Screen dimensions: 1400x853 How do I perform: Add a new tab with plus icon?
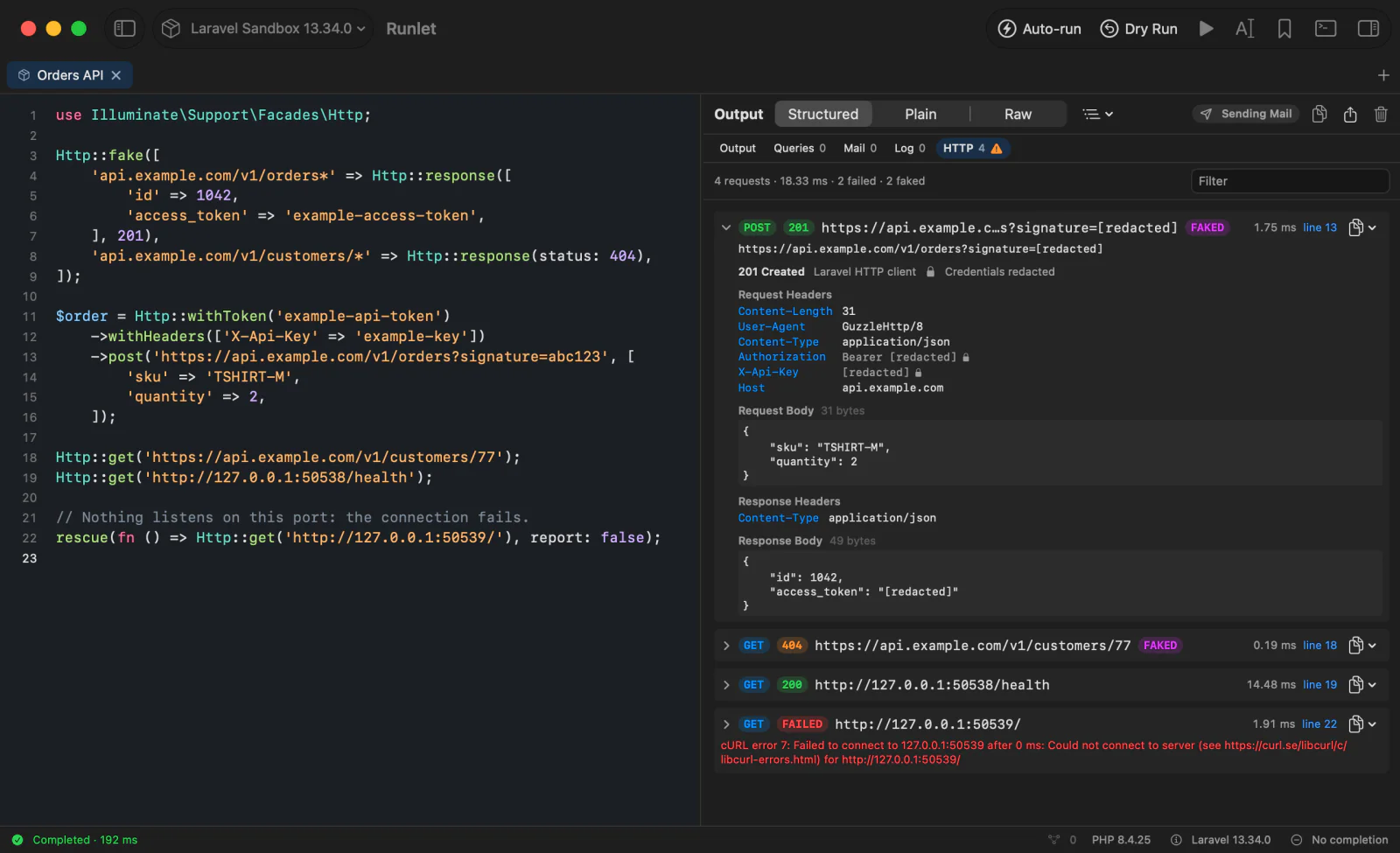pos(1383,75)
